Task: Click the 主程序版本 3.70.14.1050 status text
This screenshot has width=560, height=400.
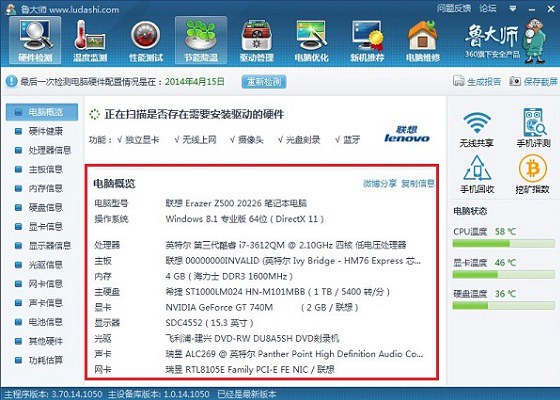Action: (53, 394)
